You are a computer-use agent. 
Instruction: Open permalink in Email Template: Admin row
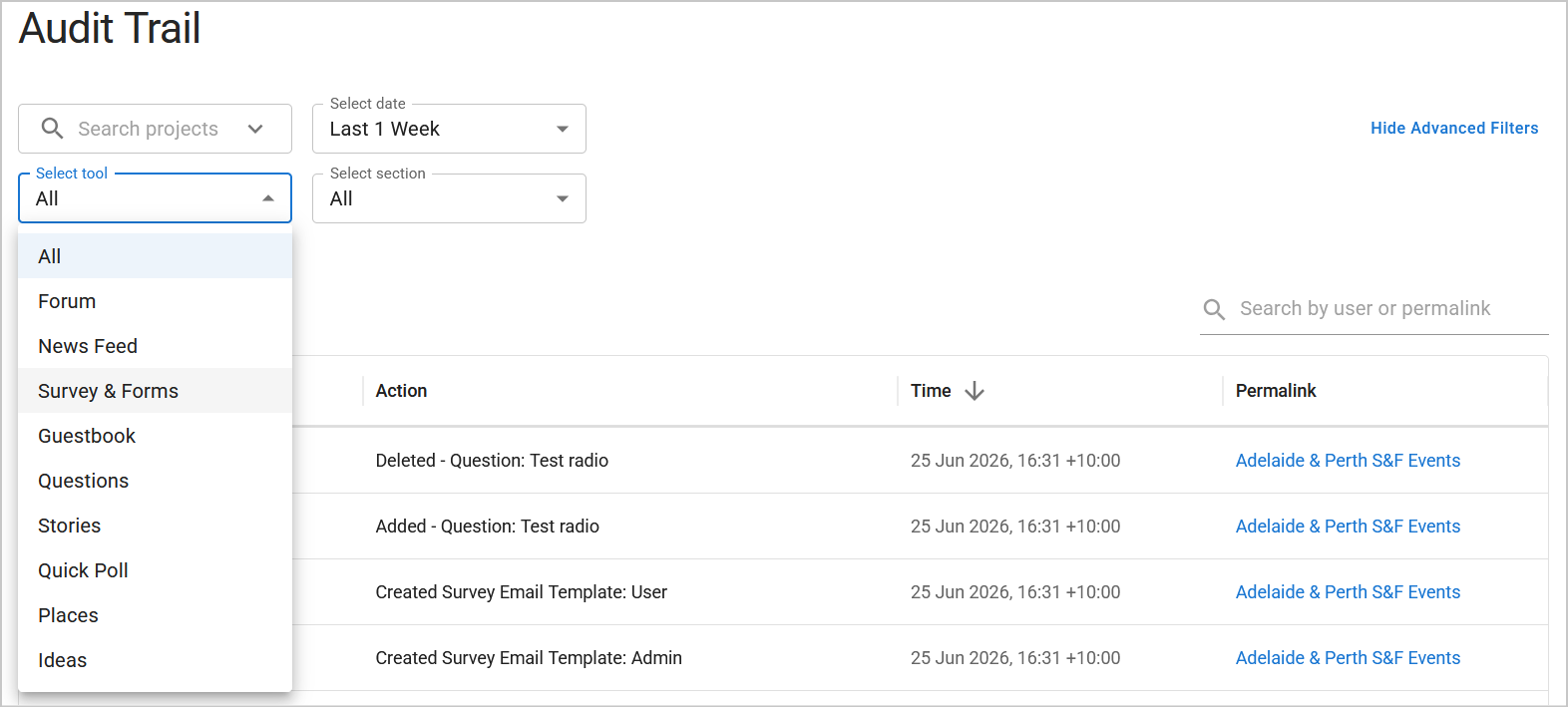point(1348,658)
